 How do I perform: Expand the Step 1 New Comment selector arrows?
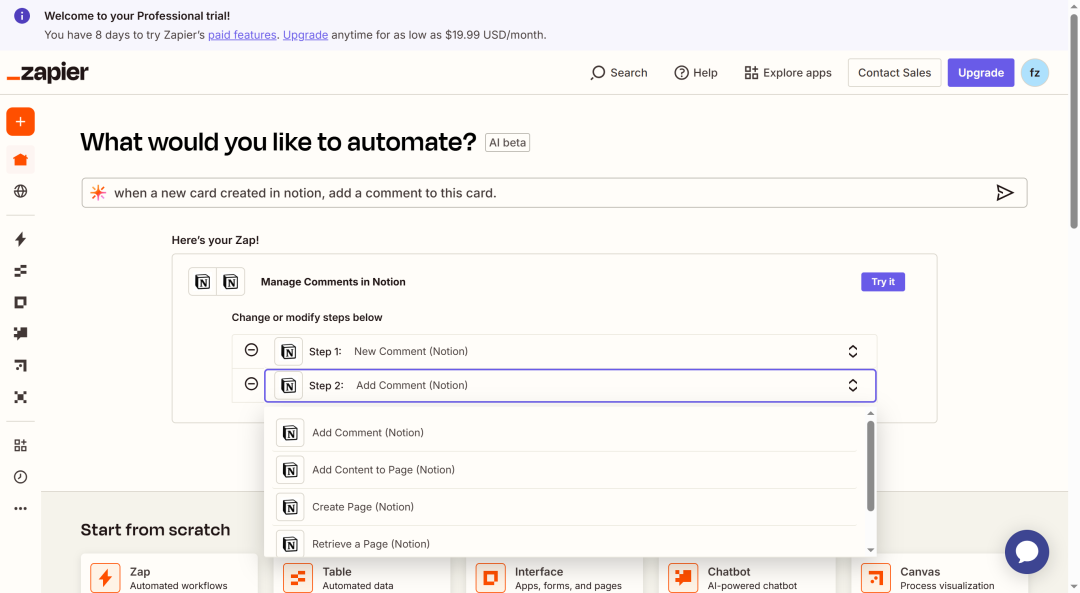click(x=853, y=351)
